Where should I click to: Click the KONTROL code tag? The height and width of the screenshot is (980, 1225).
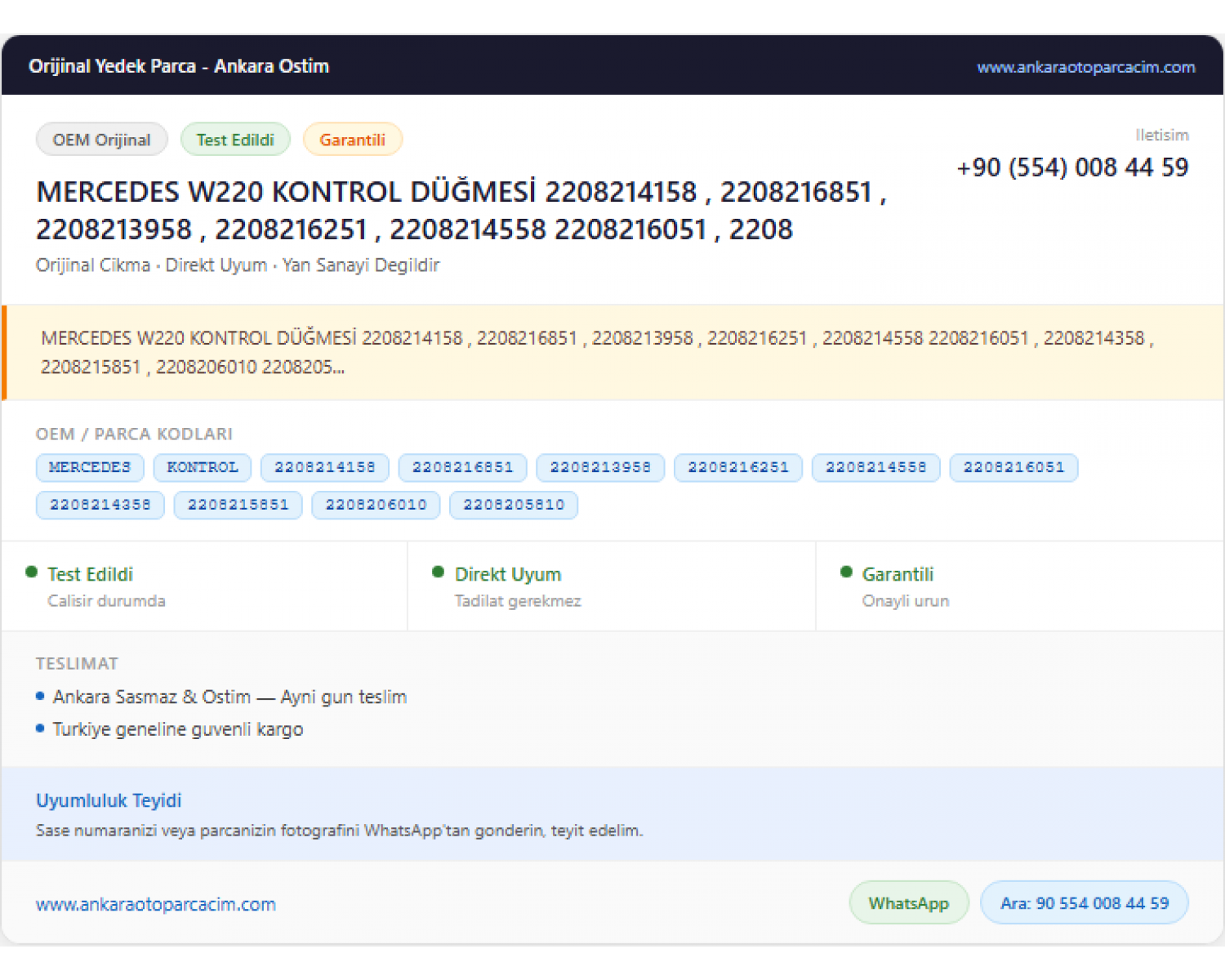203,468
